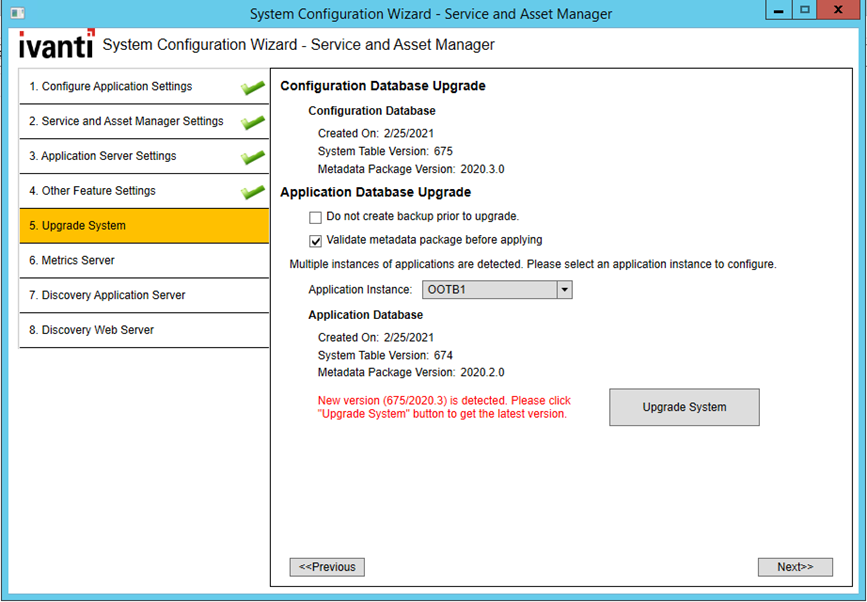Click the Next button
This screenshot has height=602, width=867.
795,567
